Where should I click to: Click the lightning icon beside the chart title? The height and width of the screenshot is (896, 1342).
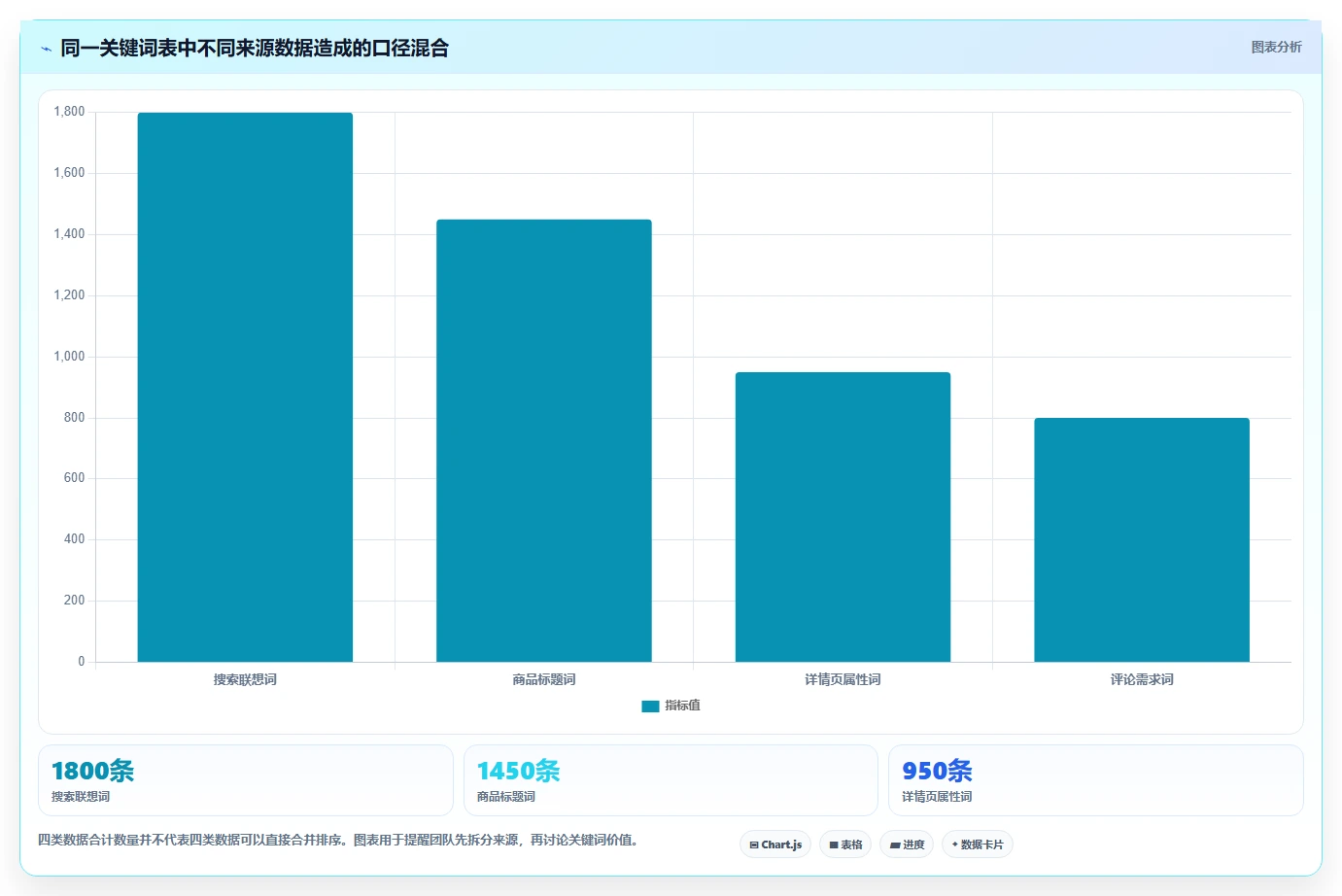coord(46,49)
